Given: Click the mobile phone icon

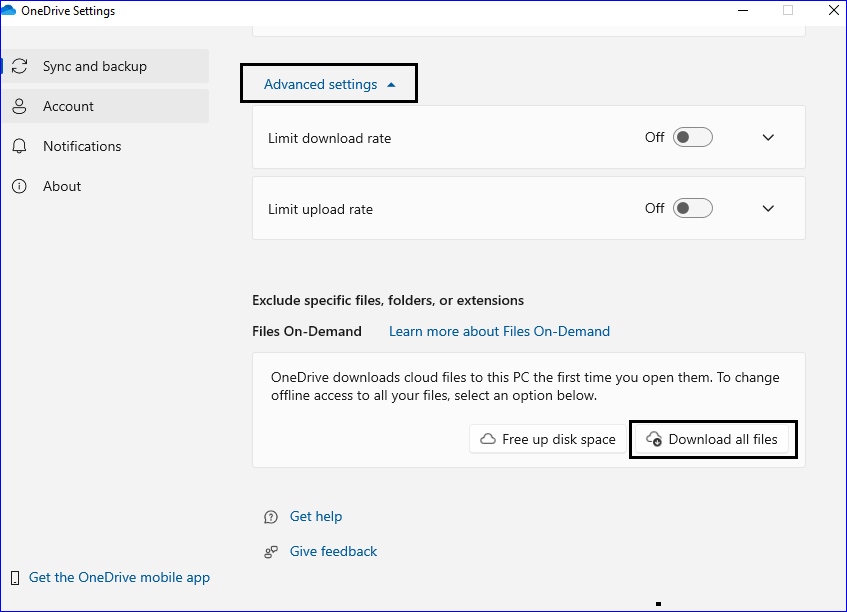Looking at the screenshot, I should 15,578.
